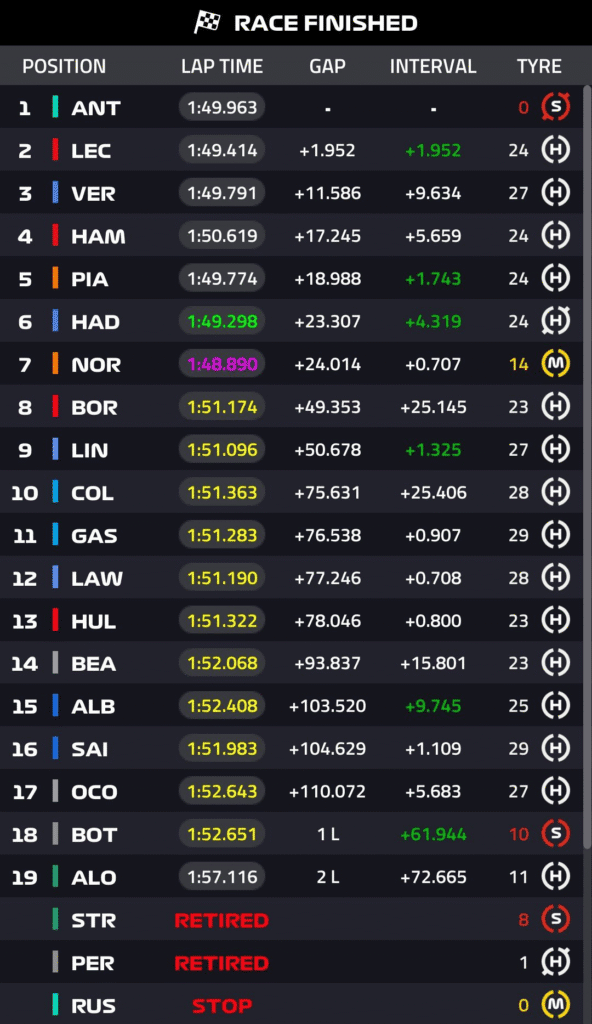Click ANT's 1:49.963 lap time pill
Image resolution: width=592 pixels, height=1024 pixels.
(222, 107)
